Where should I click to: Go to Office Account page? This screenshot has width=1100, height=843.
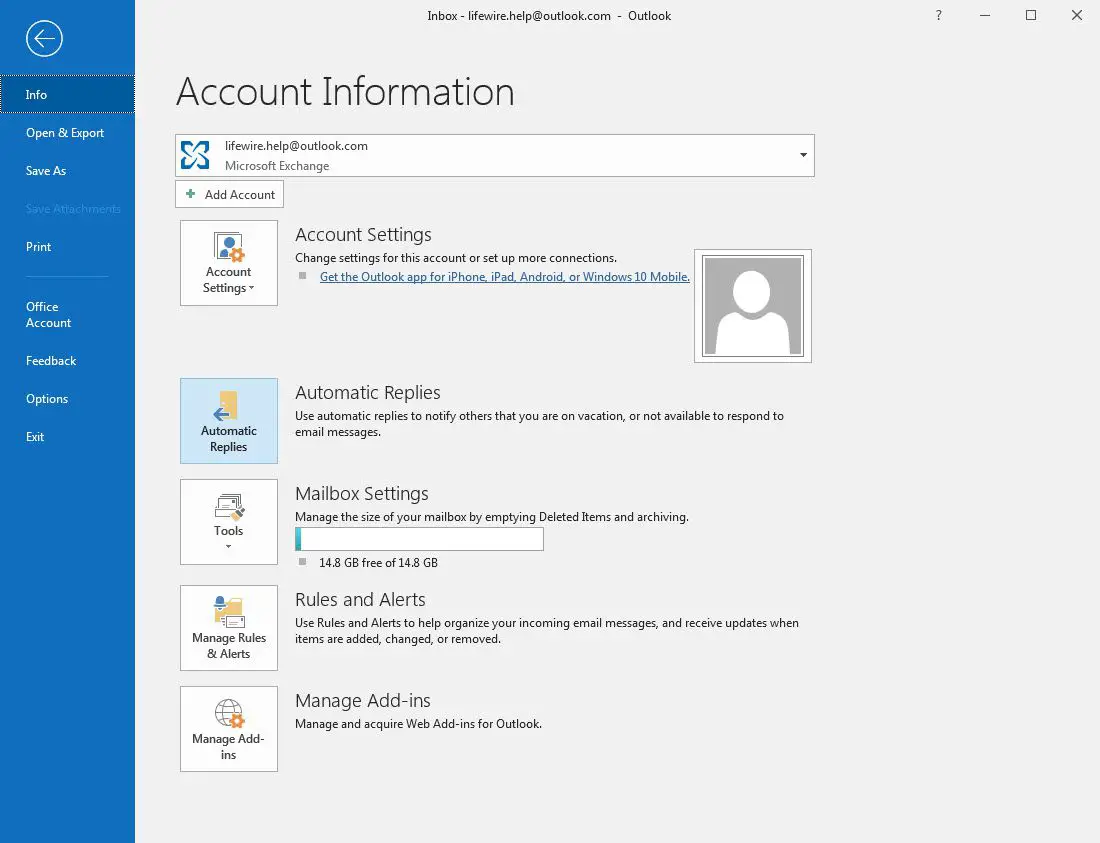pyautogui.click(x=48, y=315)
